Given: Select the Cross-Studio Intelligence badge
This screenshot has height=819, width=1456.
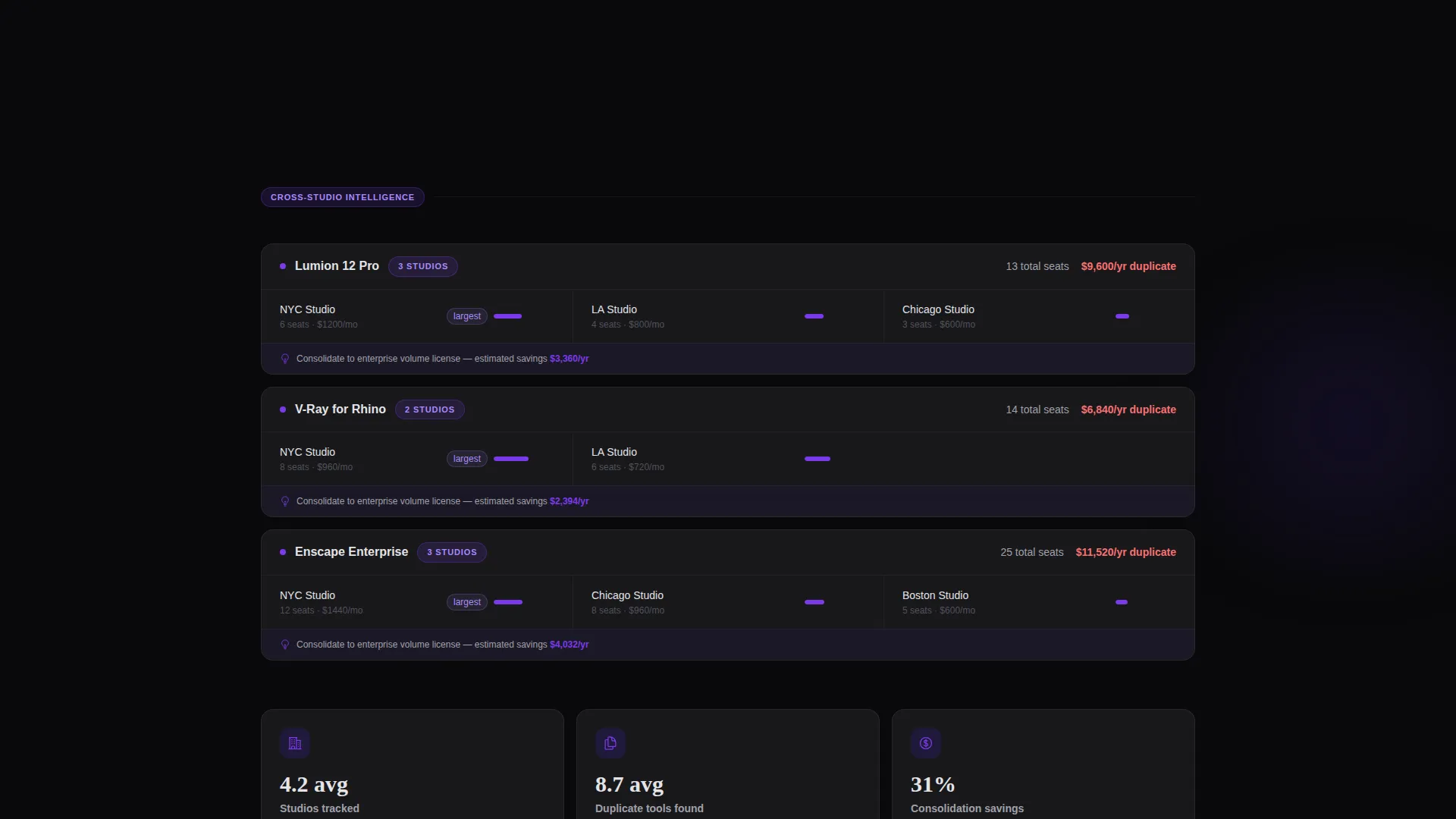Looking at the screenshot, I should pyautogui.click(x=343, y=197).
